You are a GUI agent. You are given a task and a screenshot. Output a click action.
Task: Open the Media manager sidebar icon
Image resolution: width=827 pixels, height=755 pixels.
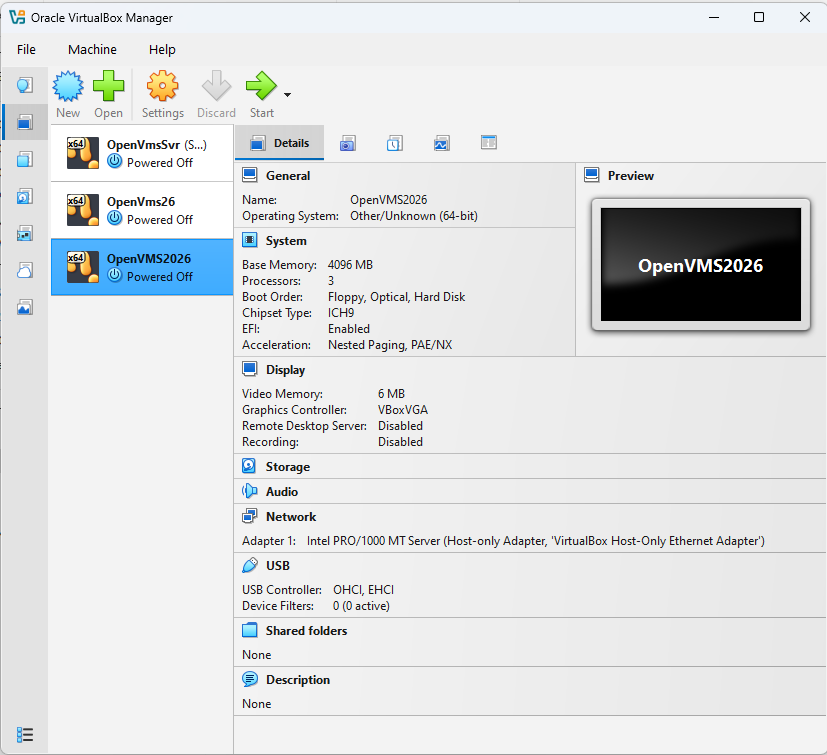coord(25,196)
